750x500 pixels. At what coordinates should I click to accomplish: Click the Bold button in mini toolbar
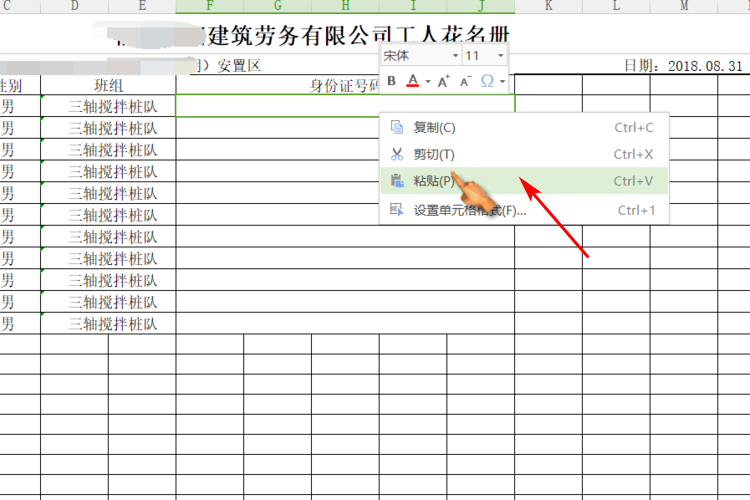(x=391, y=81)
